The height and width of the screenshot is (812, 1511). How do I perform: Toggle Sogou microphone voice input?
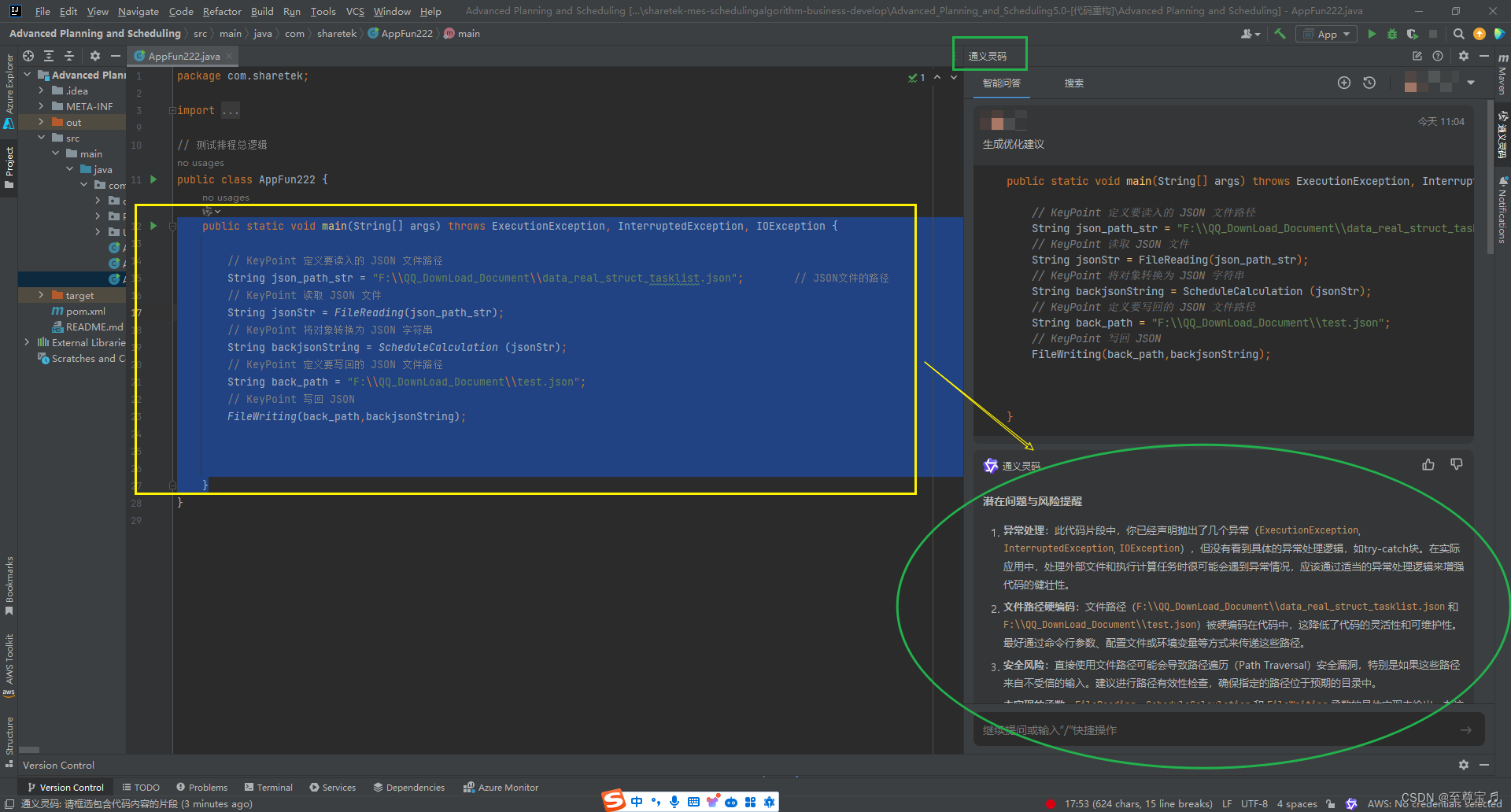(674, 802)
